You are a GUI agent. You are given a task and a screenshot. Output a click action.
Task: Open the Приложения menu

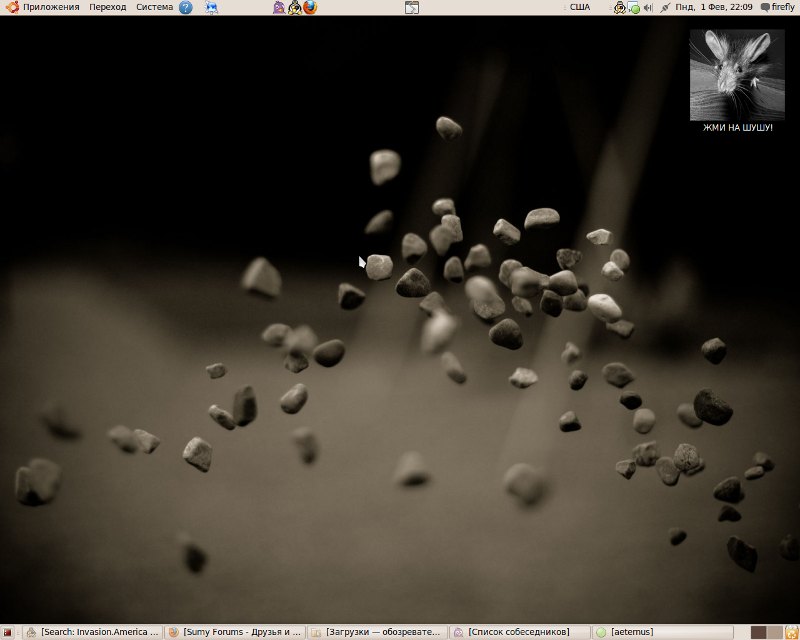(x=43, y=7)
